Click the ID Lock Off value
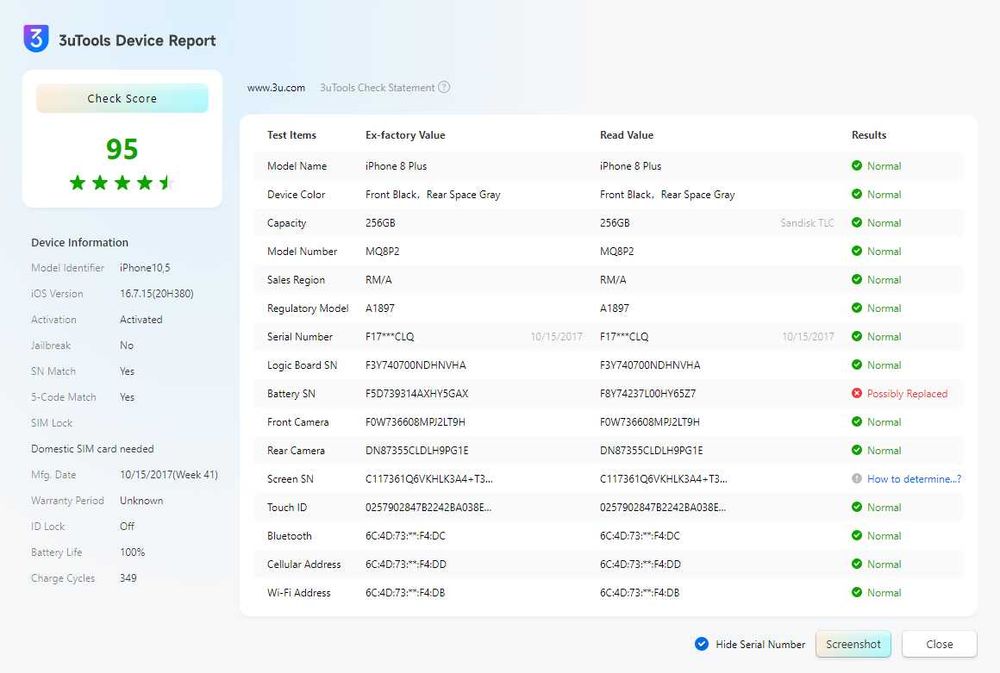1000x673 pixels. click(x=127, y=526)
